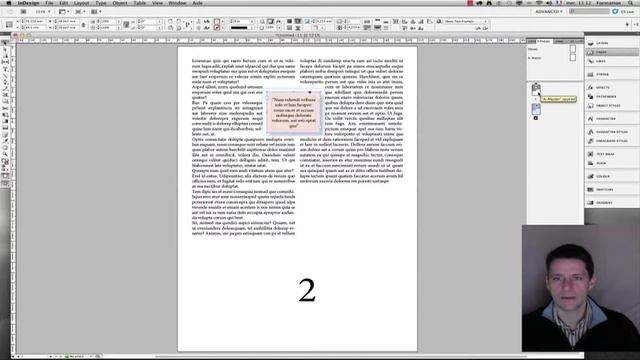The image size is (640, 360).
Task: Open the Window menu
Action: [x=177, y=3]
